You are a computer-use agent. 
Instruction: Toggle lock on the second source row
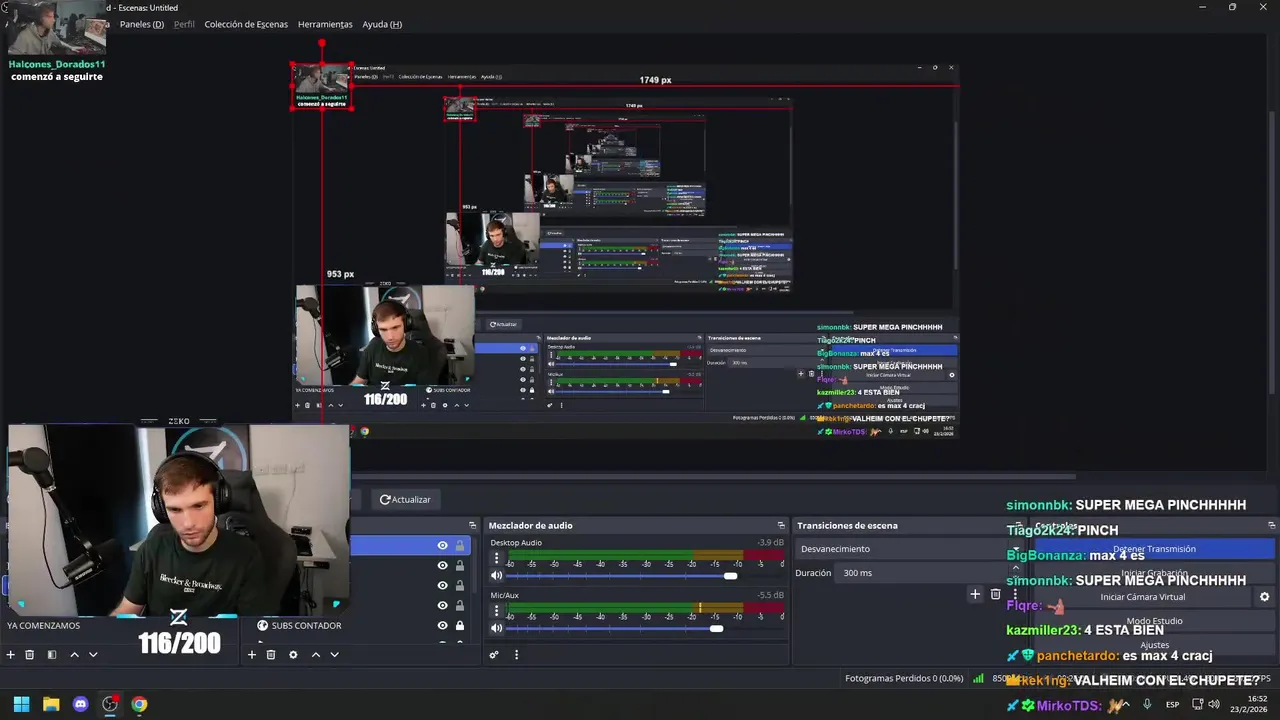pos(460,565)
